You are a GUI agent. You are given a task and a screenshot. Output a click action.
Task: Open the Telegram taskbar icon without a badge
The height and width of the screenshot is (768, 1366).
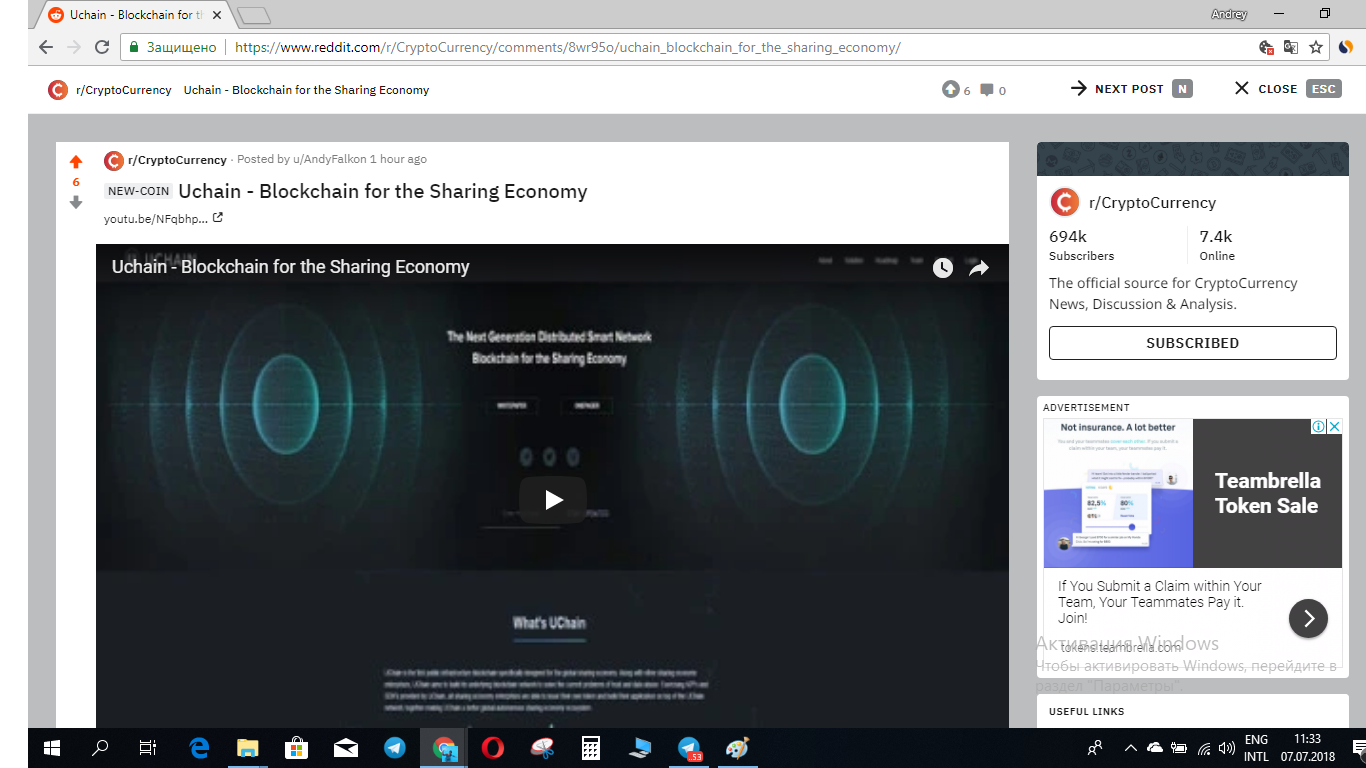(395, 748)
